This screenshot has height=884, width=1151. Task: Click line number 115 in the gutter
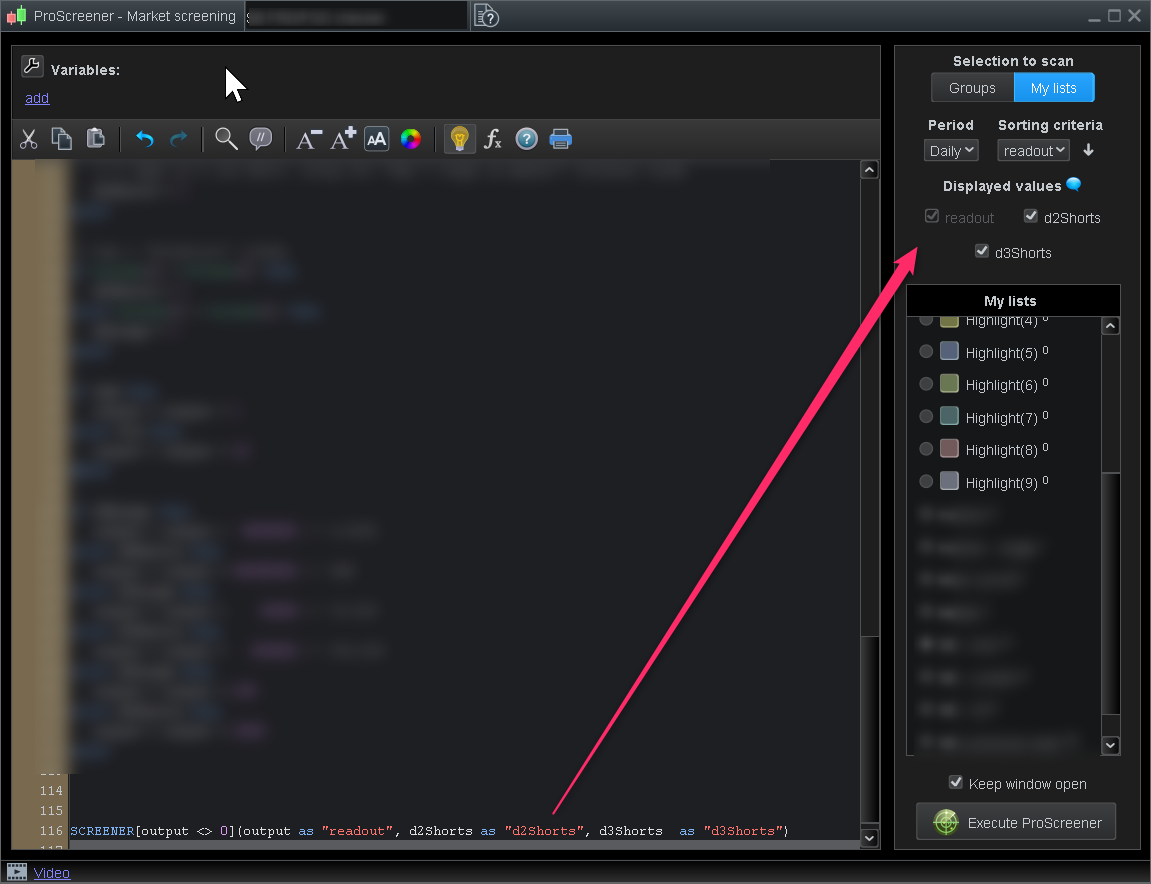51,811
